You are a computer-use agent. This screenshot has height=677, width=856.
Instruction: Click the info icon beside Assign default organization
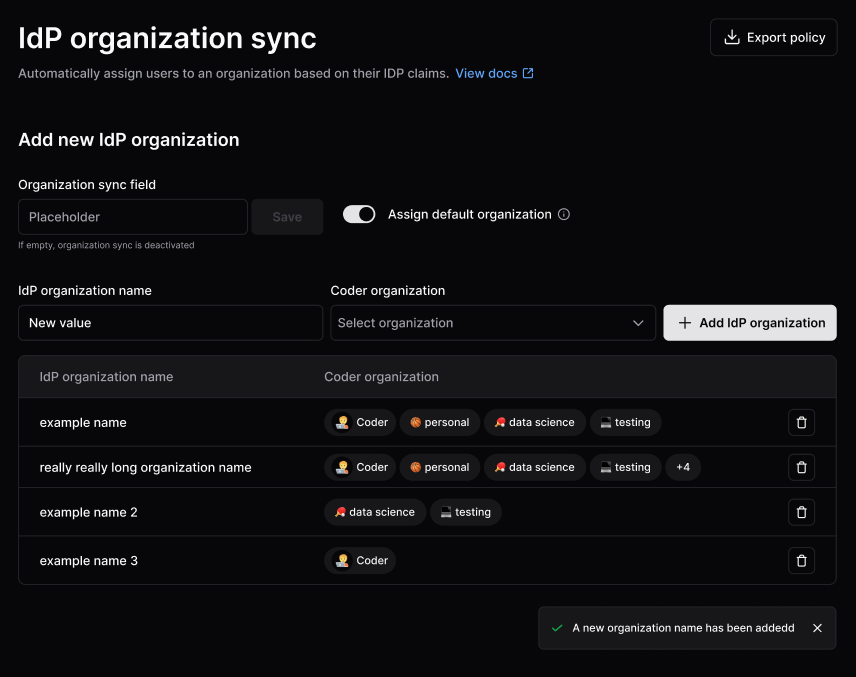pyautogui.click(x=564, y=214)
